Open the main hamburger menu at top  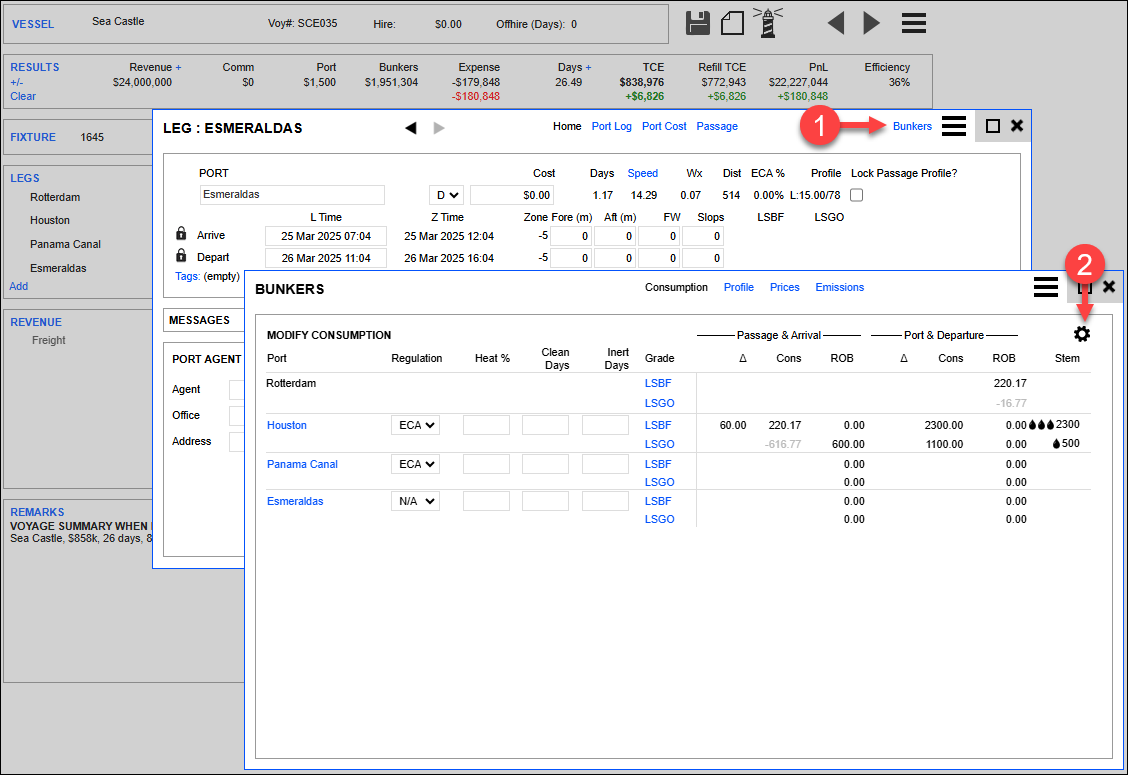point(913,23)
